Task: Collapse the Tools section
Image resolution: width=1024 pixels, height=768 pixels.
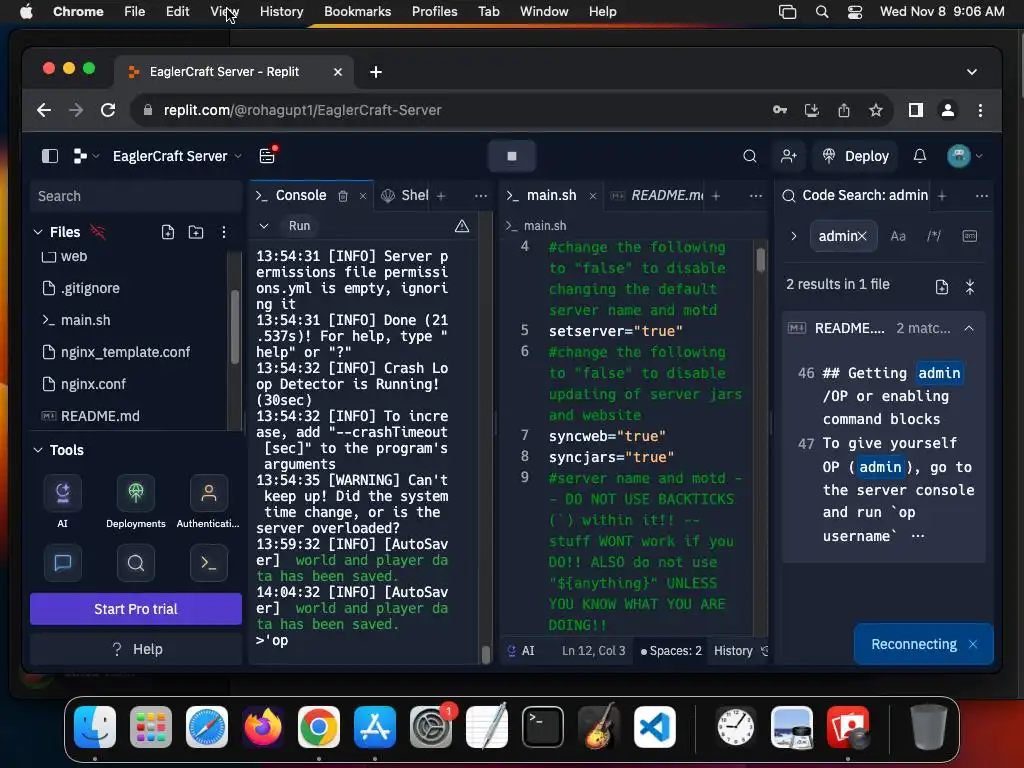Action: (x=38, y=450)
